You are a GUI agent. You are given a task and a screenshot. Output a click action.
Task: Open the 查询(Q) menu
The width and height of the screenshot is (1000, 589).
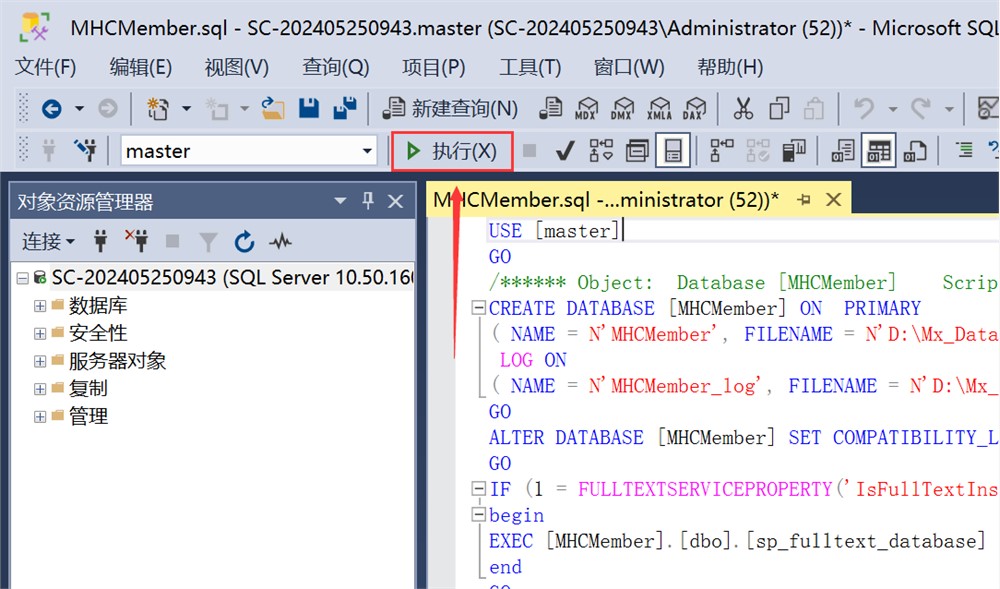click(x=336, y=67)
